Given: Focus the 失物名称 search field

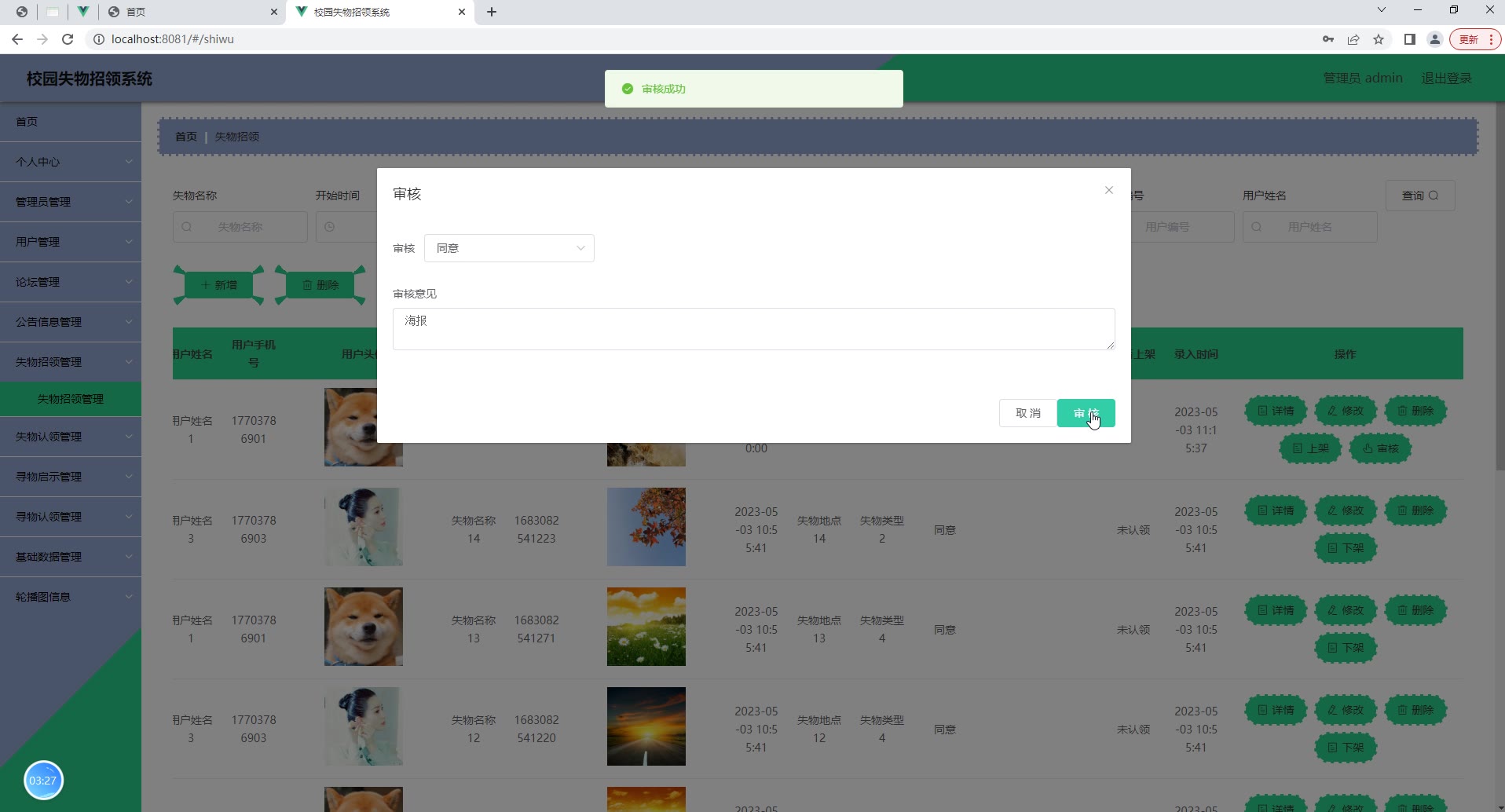Looking at the screenshot, I should pos(240,227).
